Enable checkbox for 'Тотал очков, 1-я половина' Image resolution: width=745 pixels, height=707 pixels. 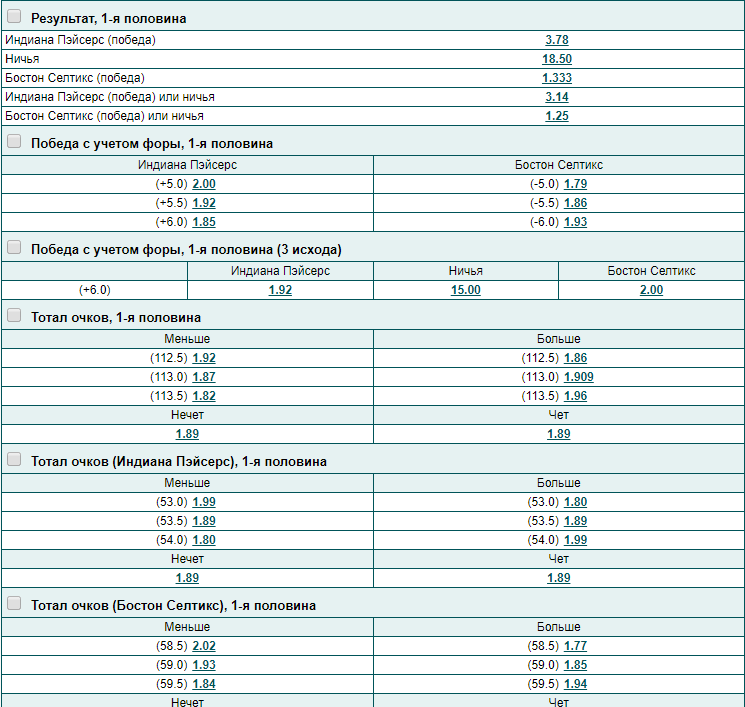(14, 315)
